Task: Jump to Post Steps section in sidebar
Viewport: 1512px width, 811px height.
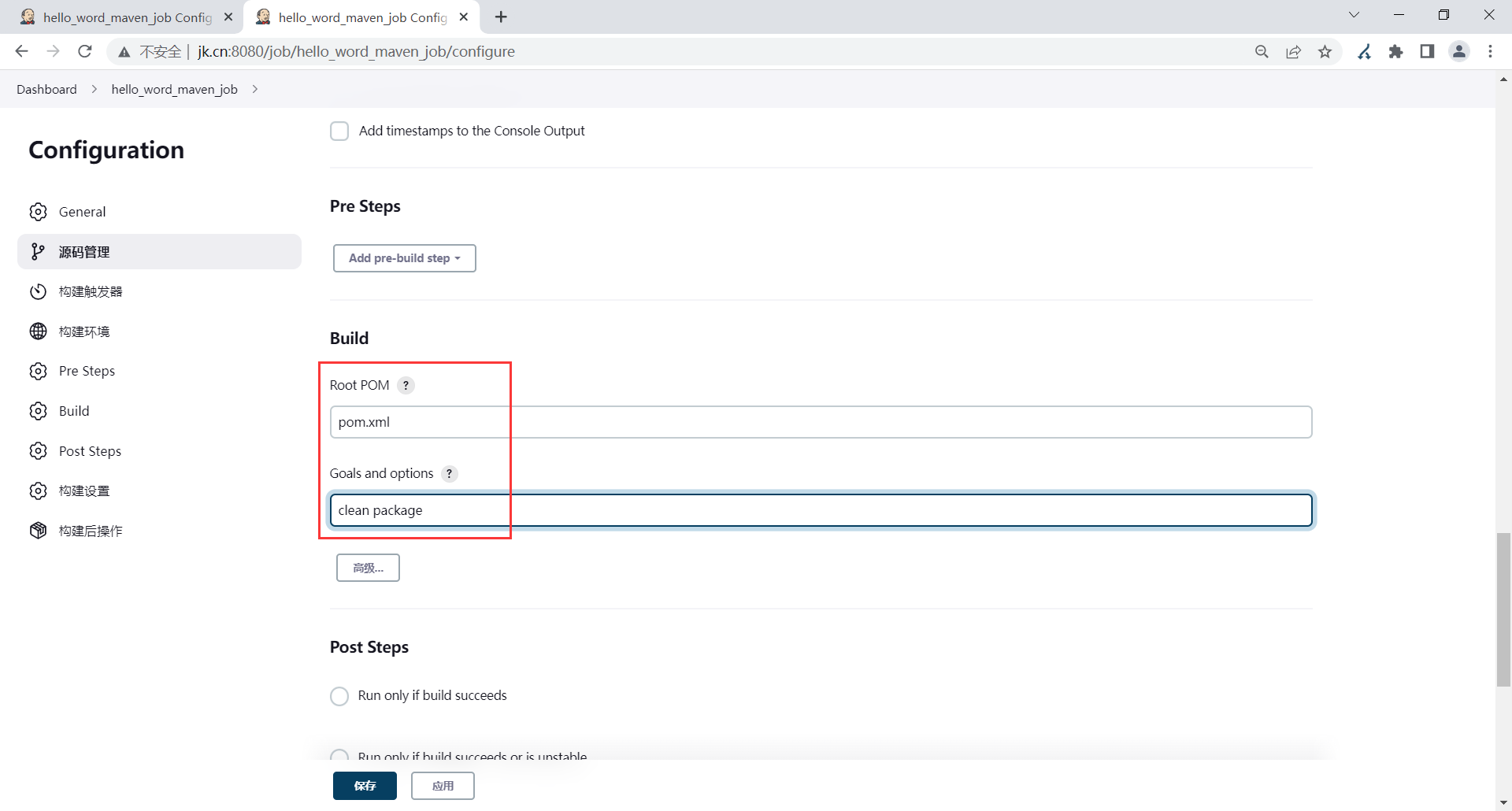Action: point(159,450)
